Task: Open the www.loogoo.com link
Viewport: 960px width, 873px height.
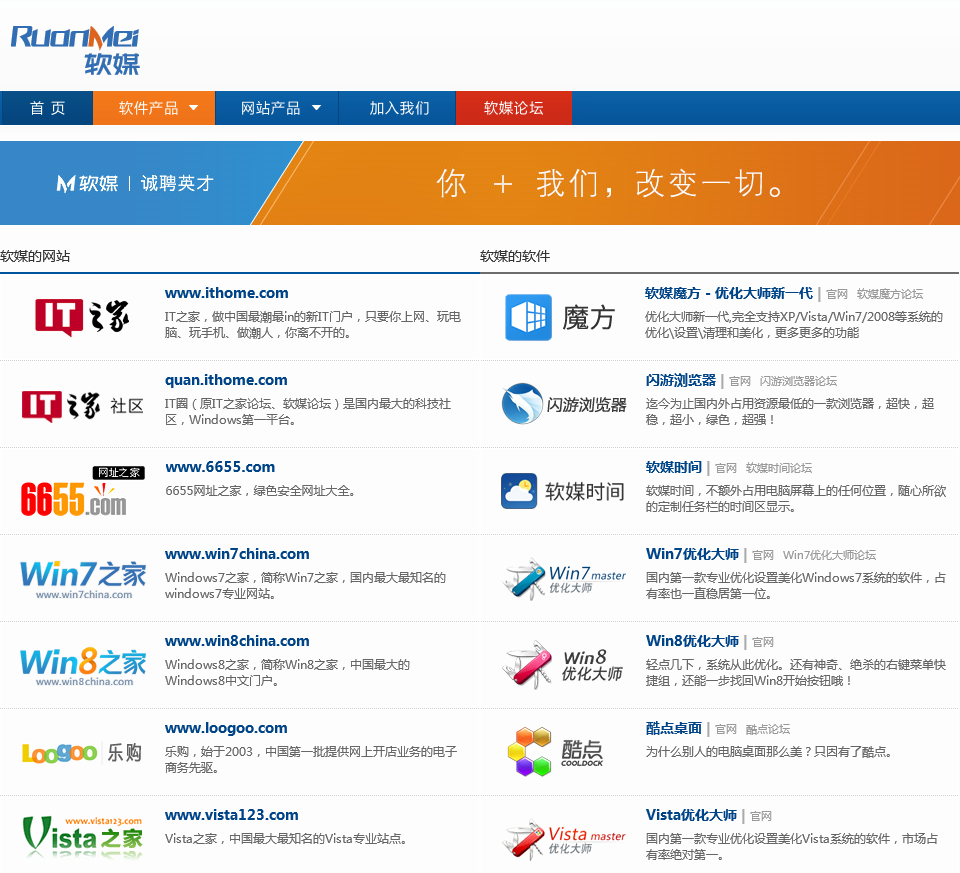Action: (x=226, y=728)
